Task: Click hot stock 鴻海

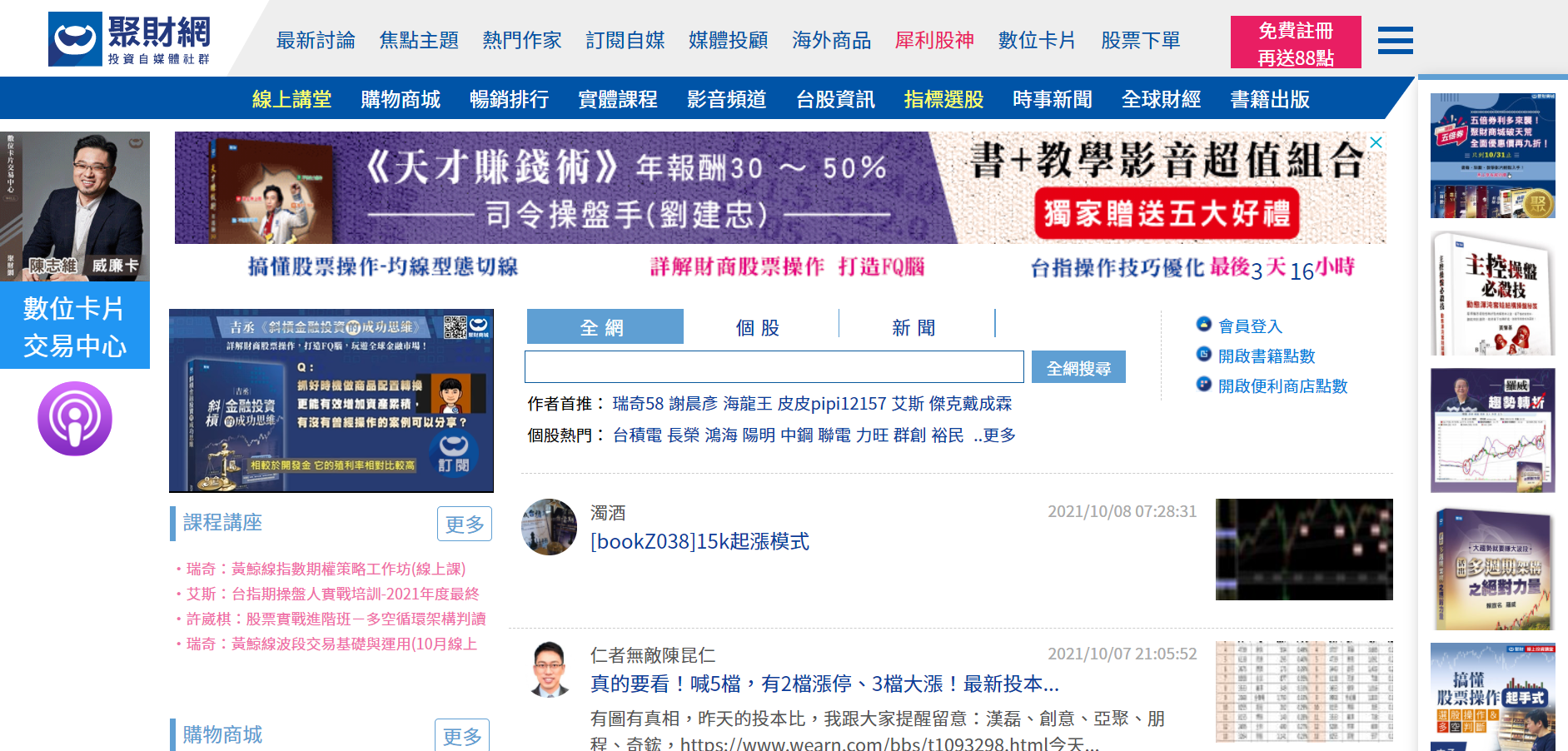Action: point(721,435)
